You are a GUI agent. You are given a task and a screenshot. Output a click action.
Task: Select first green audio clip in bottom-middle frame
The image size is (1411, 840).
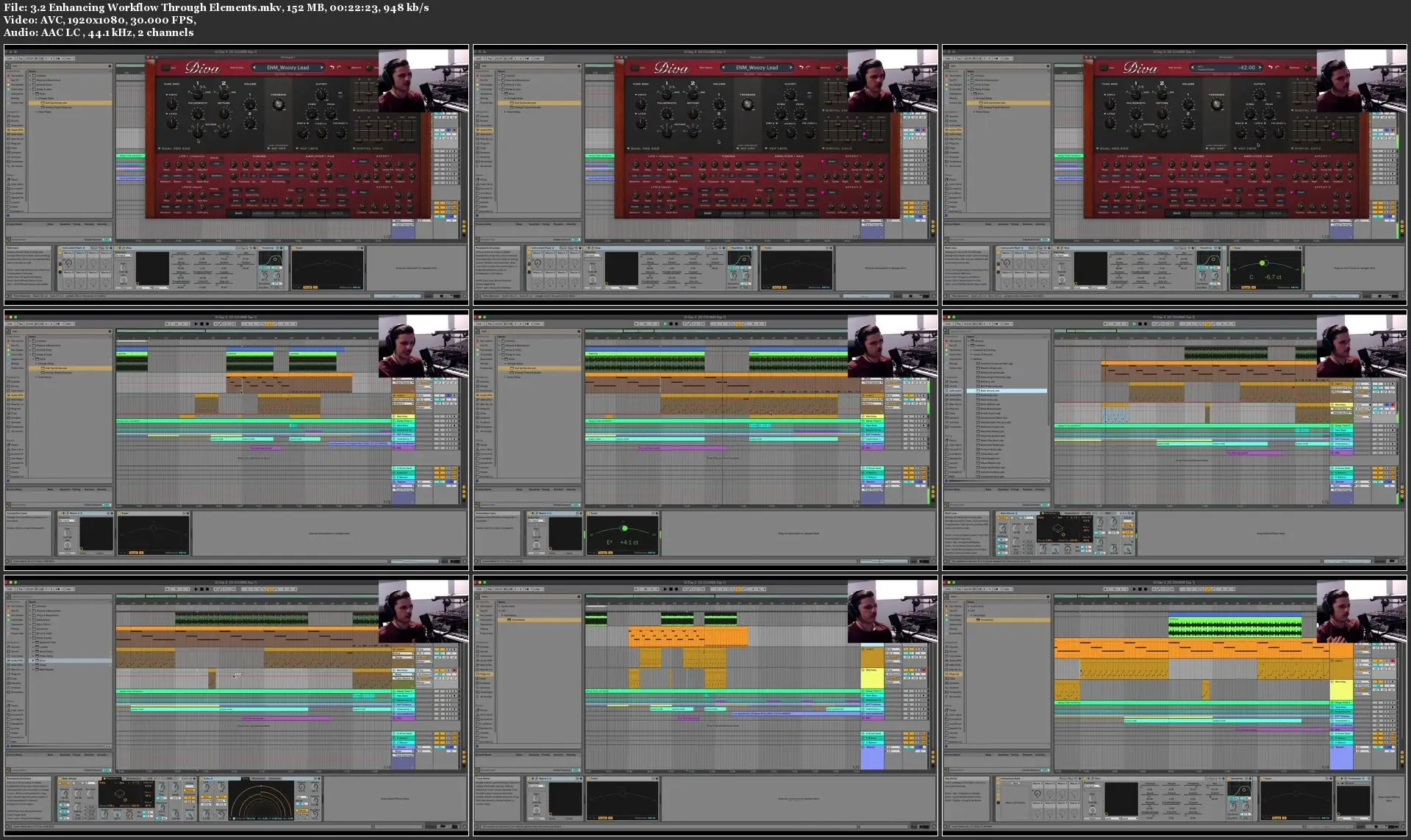tap(596, 619)
